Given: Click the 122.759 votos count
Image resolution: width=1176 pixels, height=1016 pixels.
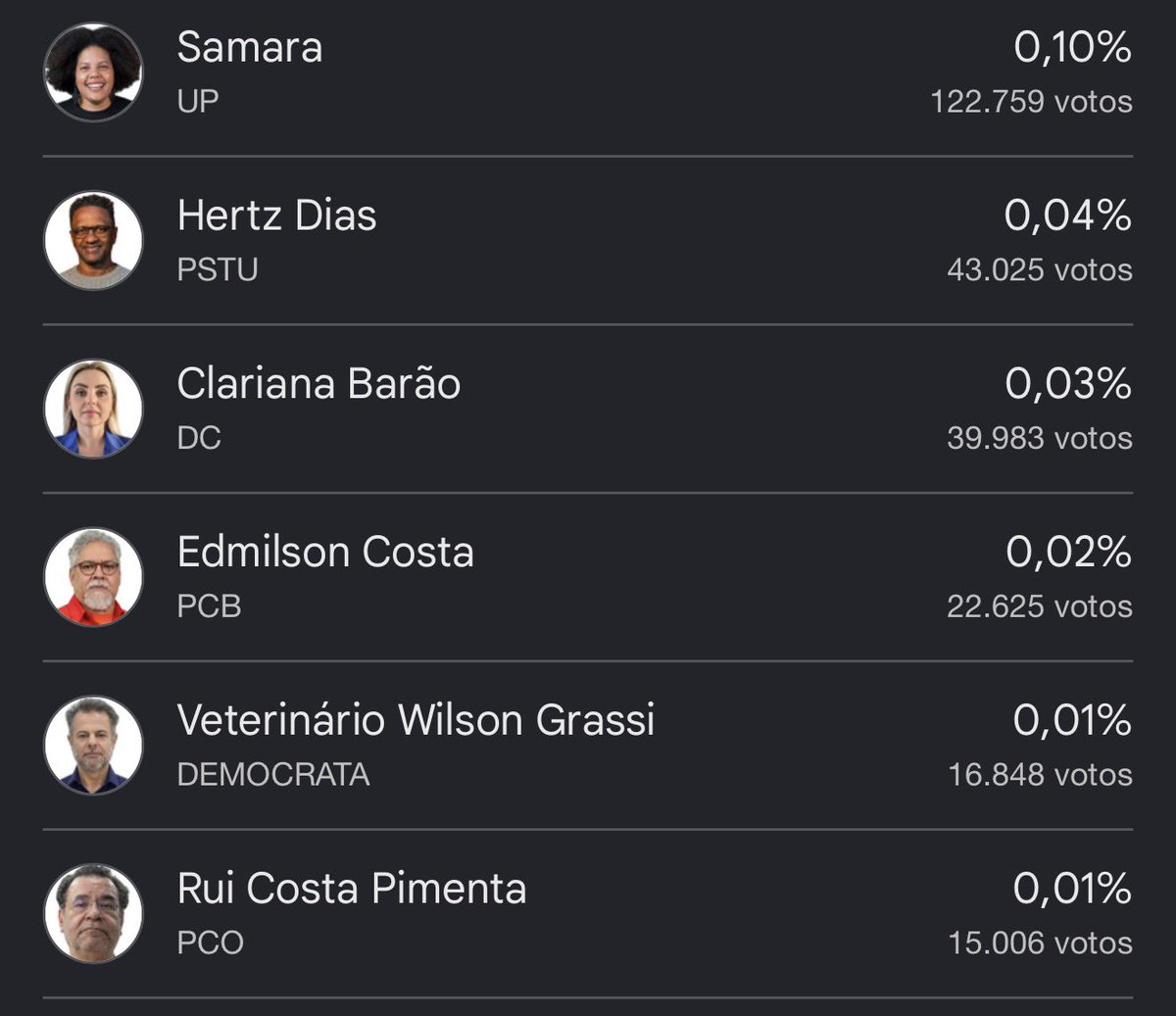Looking at the screenshot, I should click(x=1031, y=101).
